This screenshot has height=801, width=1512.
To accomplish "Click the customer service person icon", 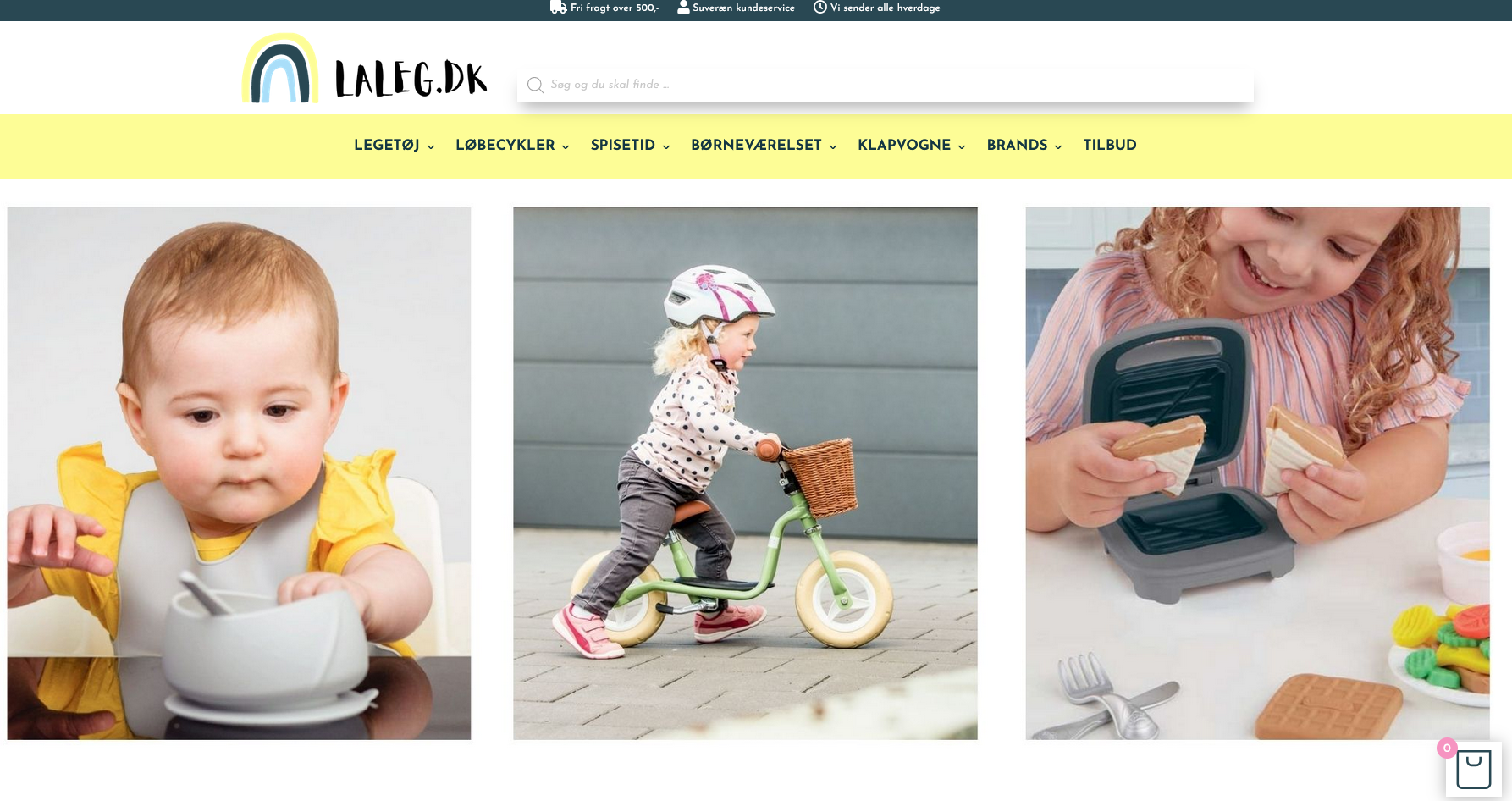I will [683, 7].
